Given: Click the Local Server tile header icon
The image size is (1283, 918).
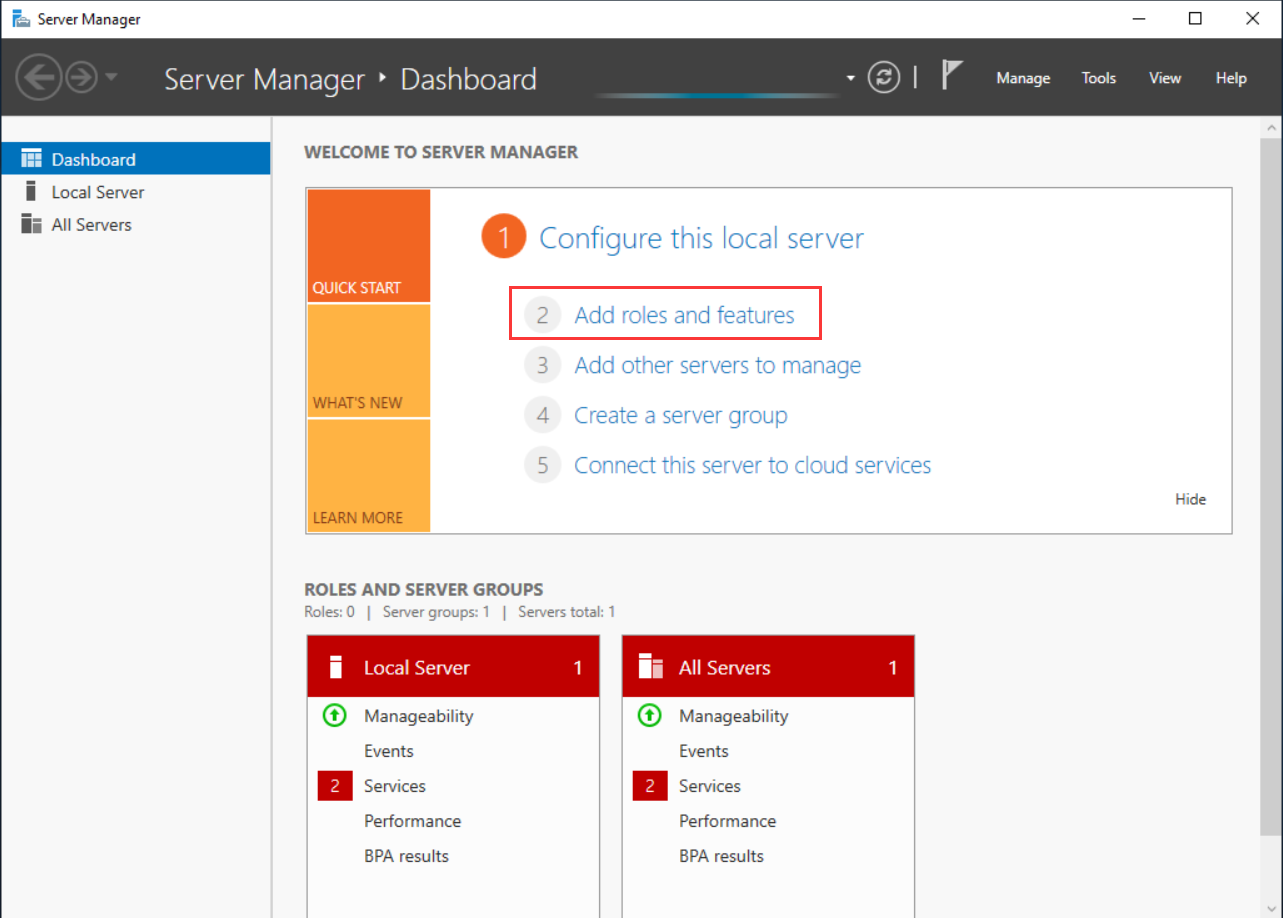Looking at the screenshot, I should click(x=336, y=667).
